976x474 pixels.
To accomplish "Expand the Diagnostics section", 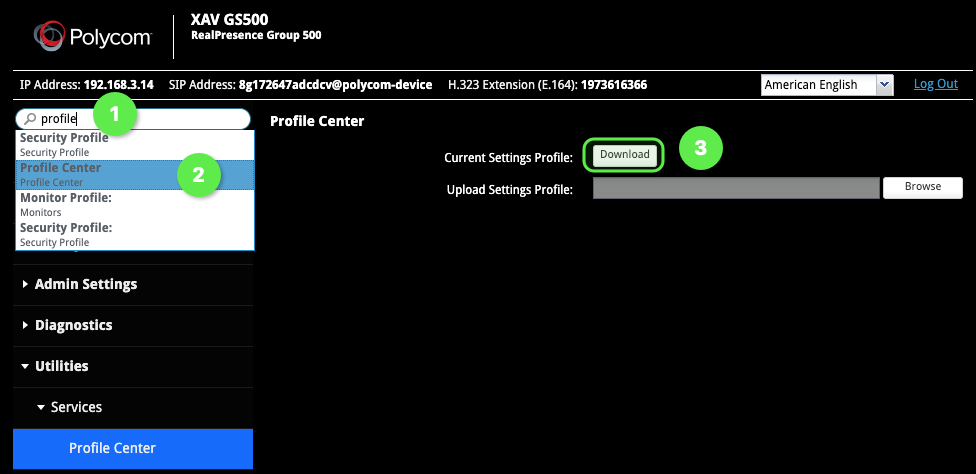I will point(133,325).
